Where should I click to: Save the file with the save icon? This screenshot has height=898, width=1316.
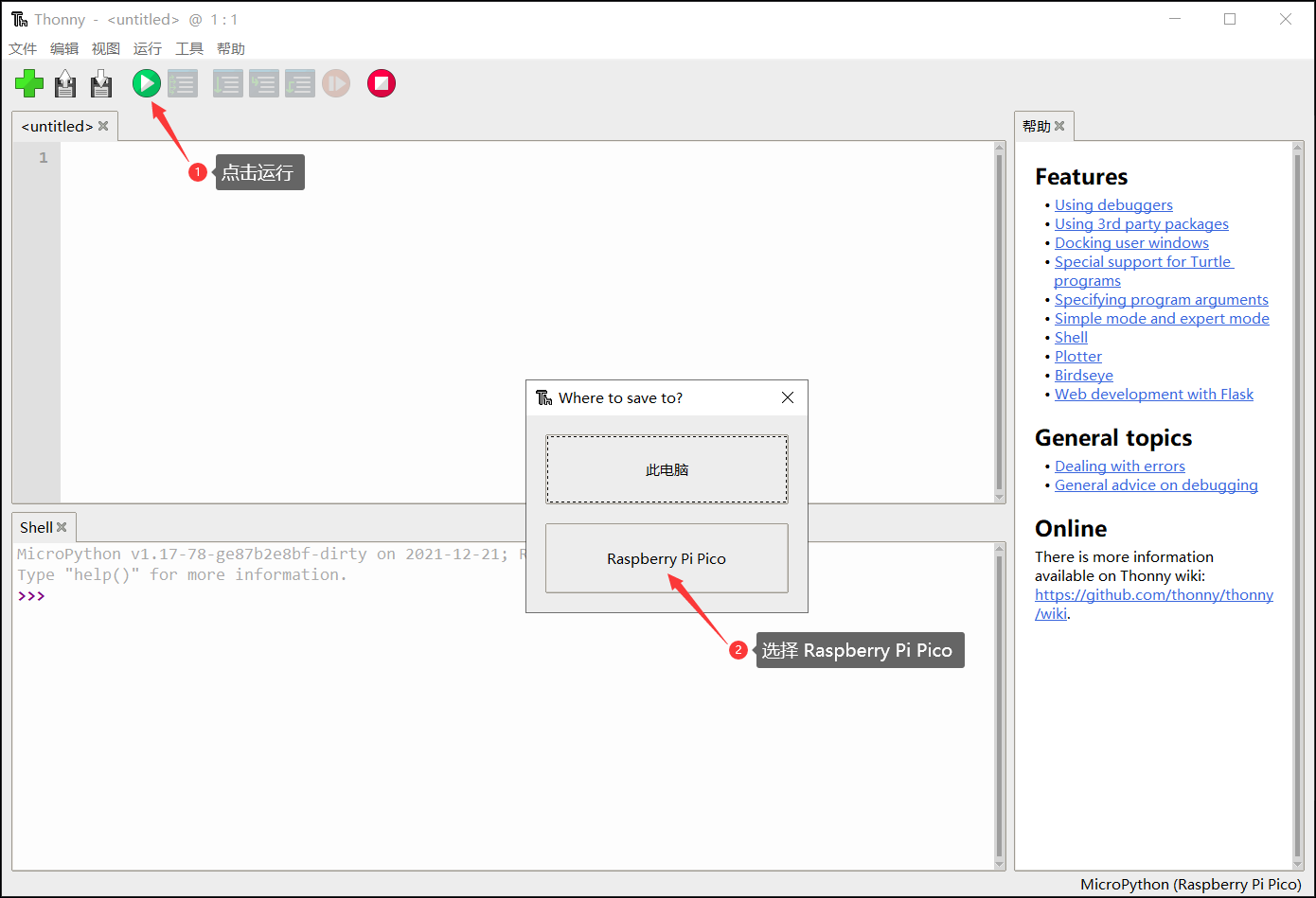click(x=101, y=83)
